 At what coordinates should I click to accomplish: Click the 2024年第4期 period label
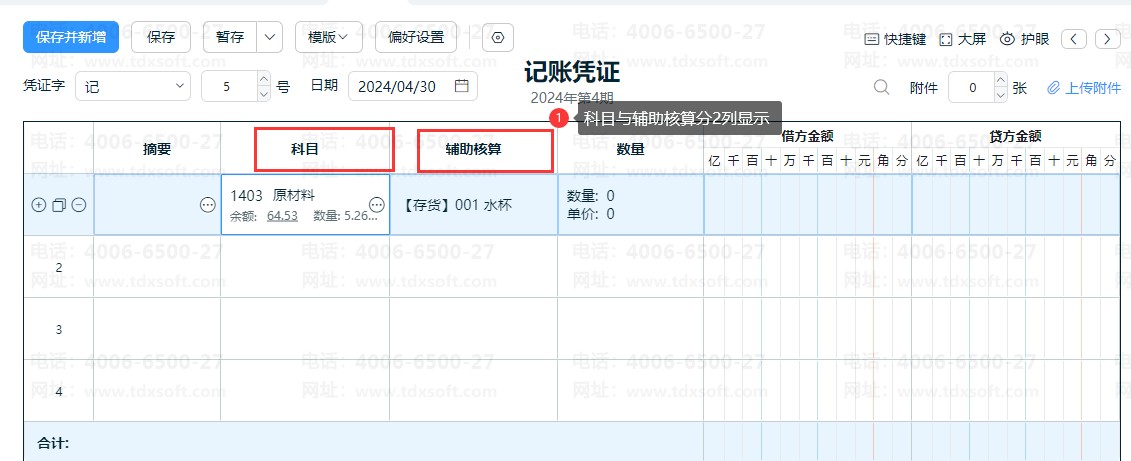click(572, 97)
